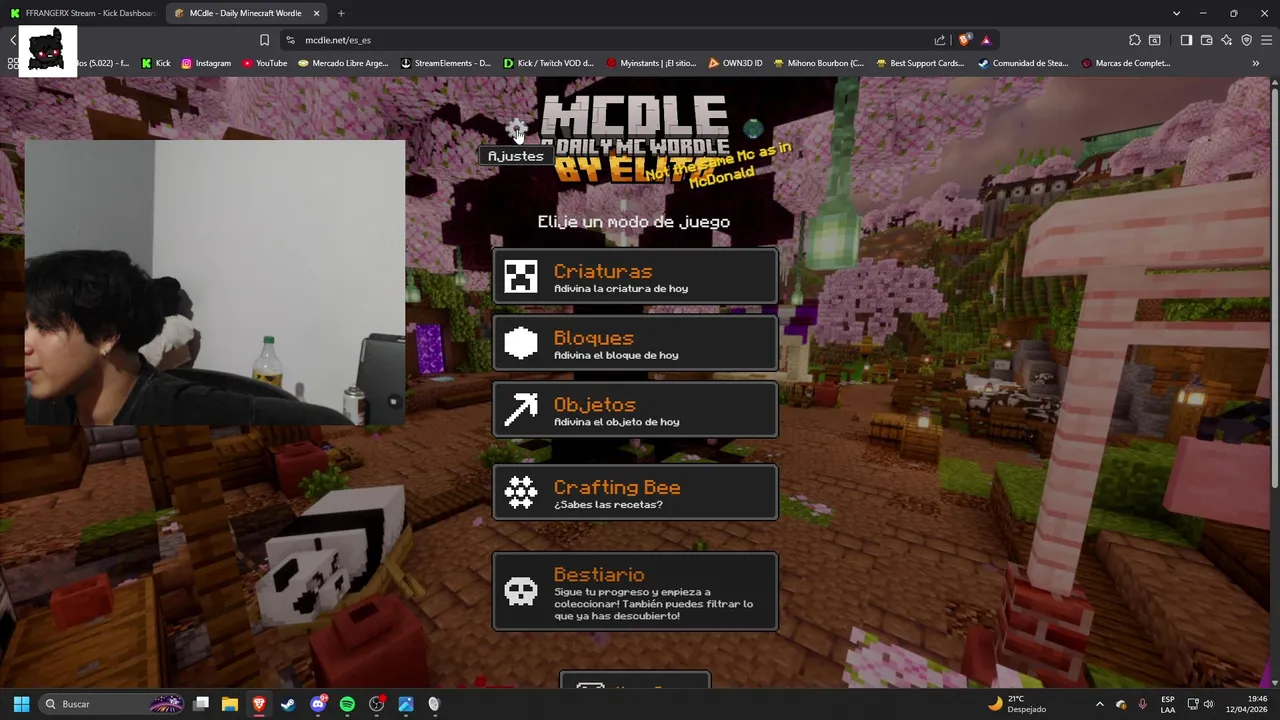1280x720 pixels.
Task: Open the Kick bookmark
Action: click(156, 63)
